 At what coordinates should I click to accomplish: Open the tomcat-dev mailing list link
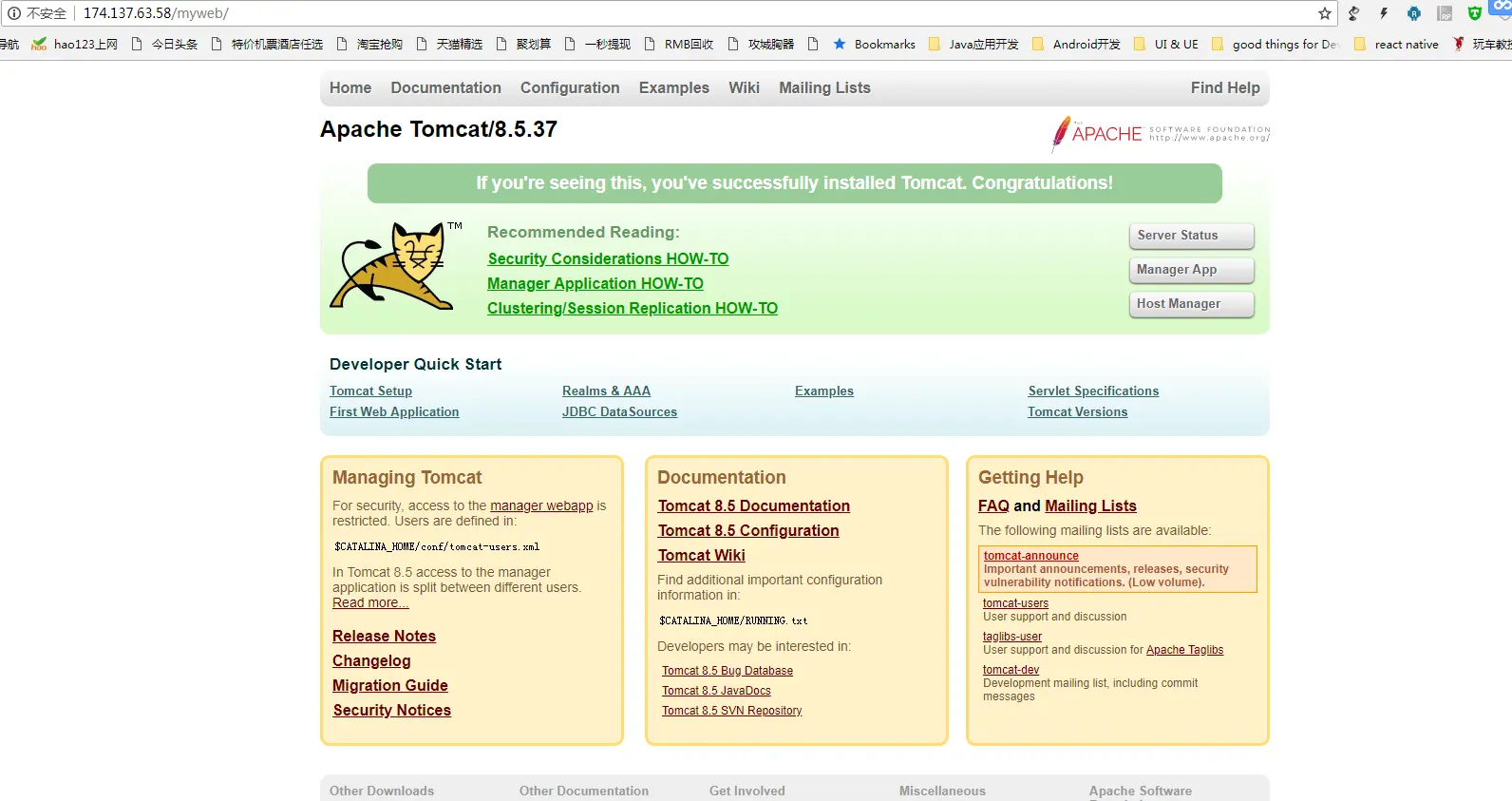(x=1011, y=670)
